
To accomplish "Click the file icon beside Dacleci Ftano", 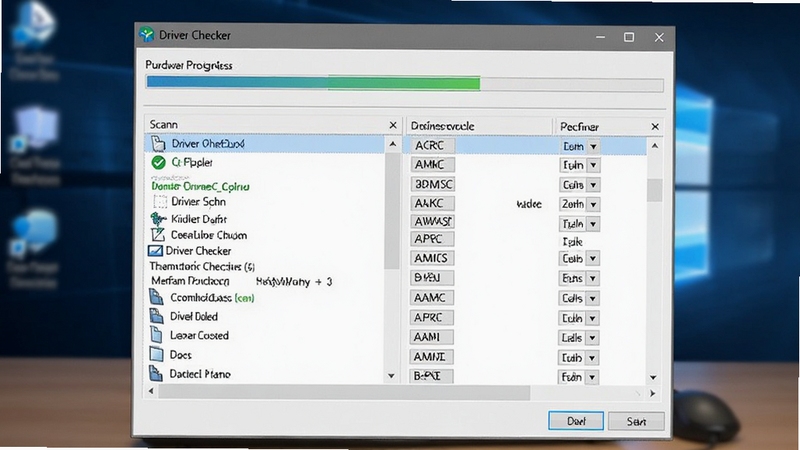I will [156, 373].
